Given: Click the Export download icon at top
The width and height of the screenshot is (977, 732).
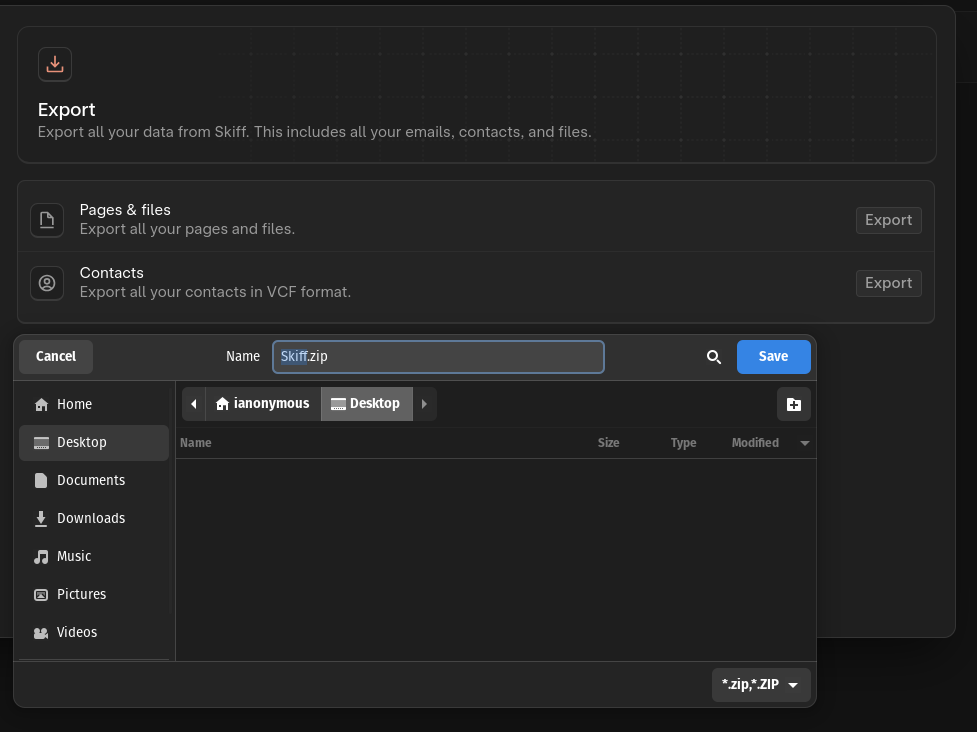Looking at the screenshot, I should pos(55,65).
